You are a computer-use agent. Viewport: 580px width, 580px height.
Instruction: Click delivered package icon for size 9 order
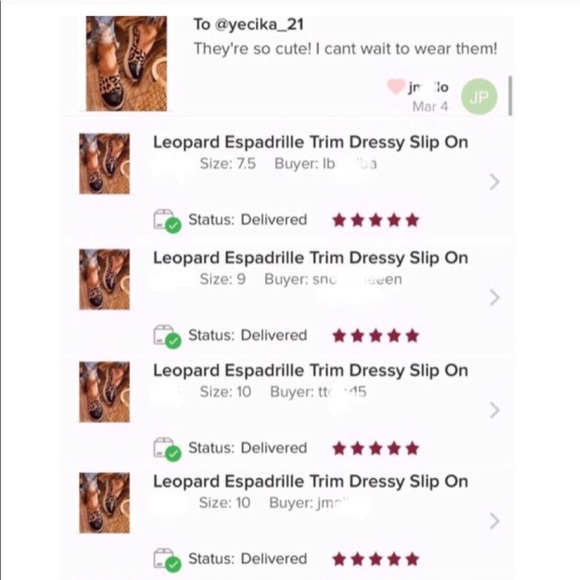pyautogui.click(x=167, y=337)
